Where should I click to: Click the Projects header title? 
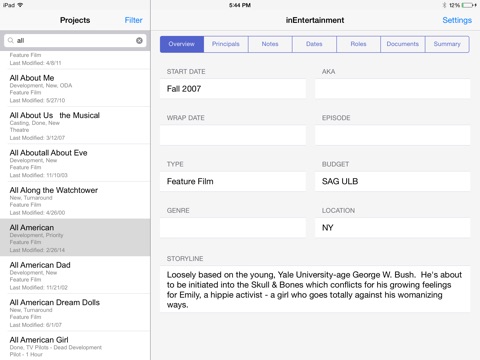pyautogui.click(x=75, y=20)
